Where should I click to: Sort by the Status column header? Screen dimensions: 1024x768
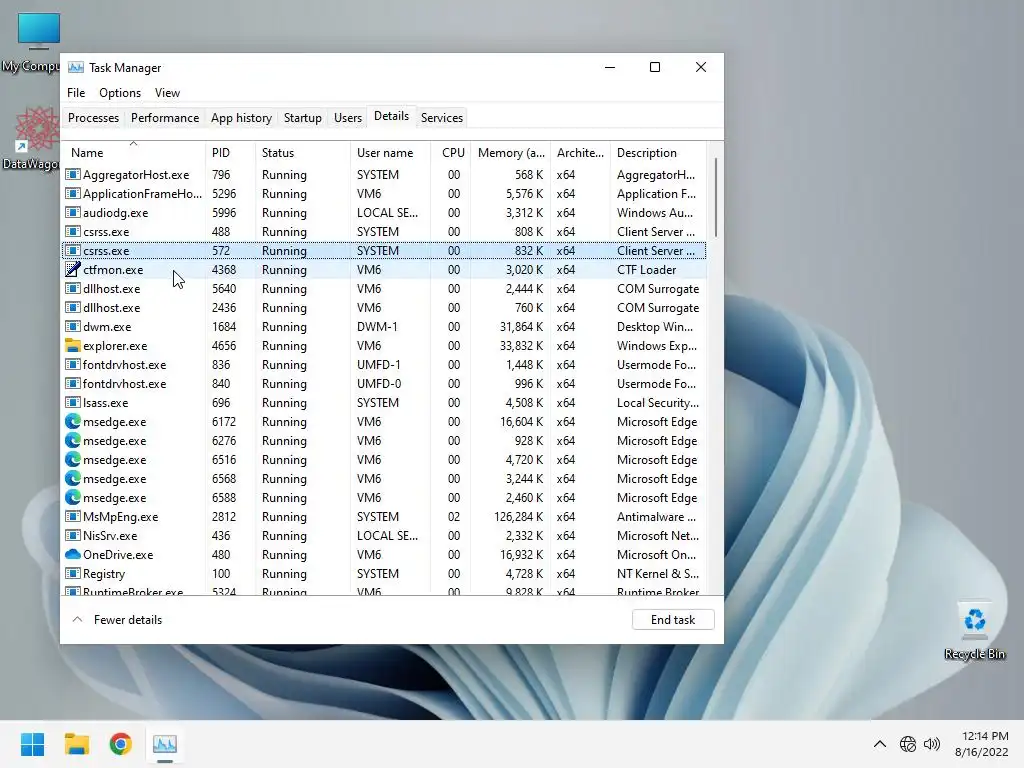point(302,153)
